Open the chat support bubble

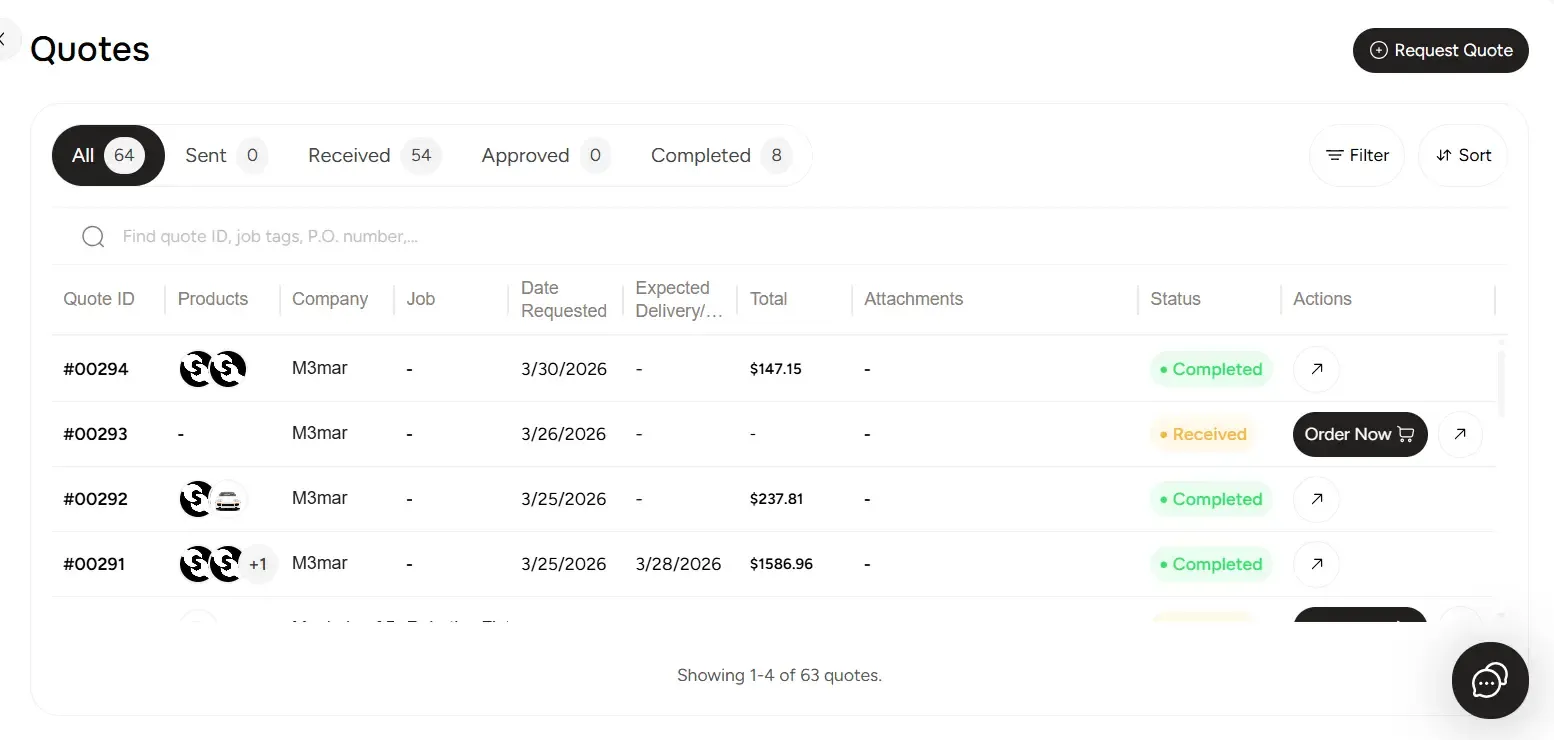click(1489, 681)
